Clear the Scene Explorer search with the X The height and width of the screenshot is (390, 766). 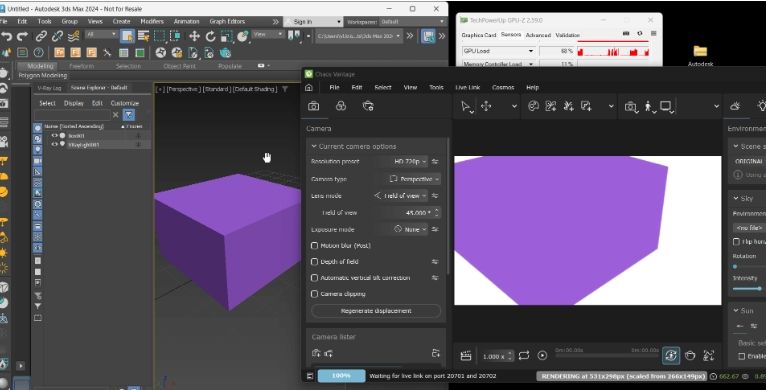coord(116,115)
